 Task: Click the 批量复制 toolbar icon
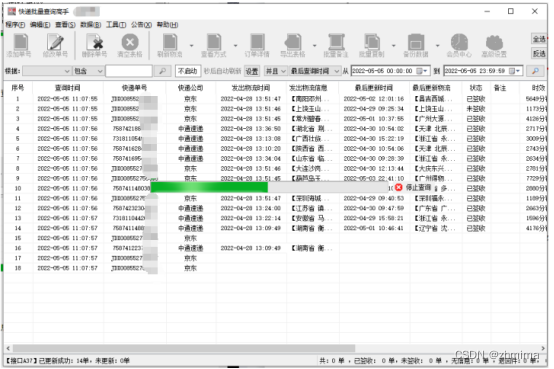coord(372,43)
